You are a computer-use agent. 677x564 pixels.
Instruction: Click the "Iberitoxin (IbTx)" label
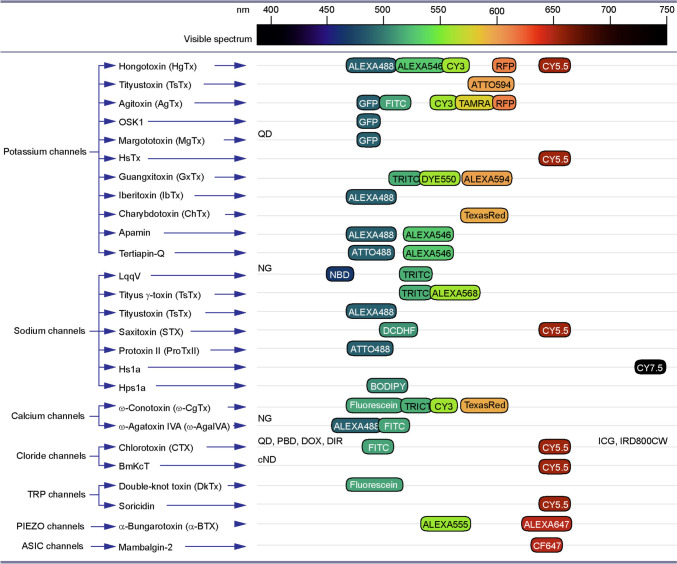[x=151, y=195]
